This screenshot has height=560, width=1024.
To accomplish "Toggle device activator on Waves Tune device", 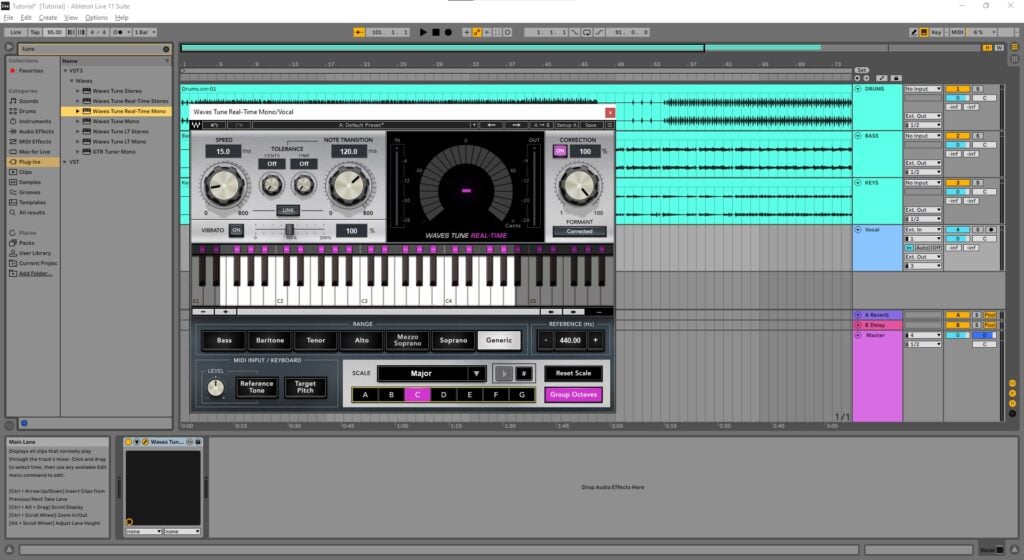I will [x=129, y=442].
